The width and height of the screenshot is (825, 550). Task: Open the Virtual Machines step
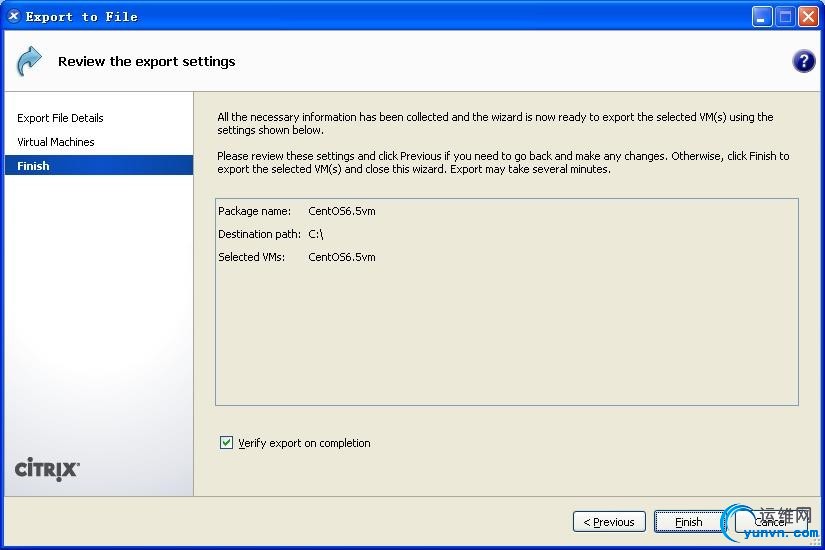[56, 142]
